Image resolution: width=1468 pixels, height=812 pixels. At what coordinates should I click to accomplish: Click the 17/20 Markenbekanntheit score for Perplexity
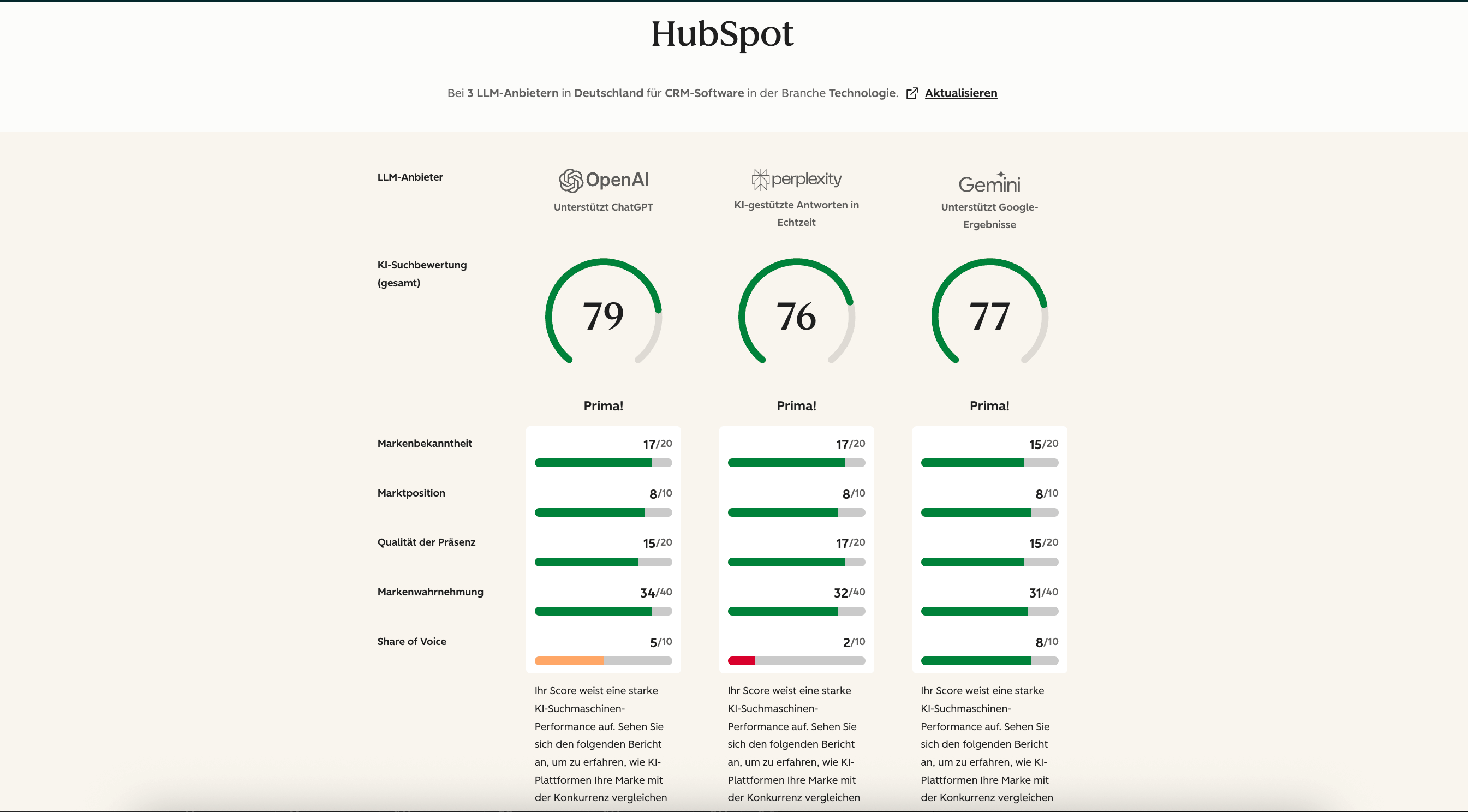pos(850,443)
